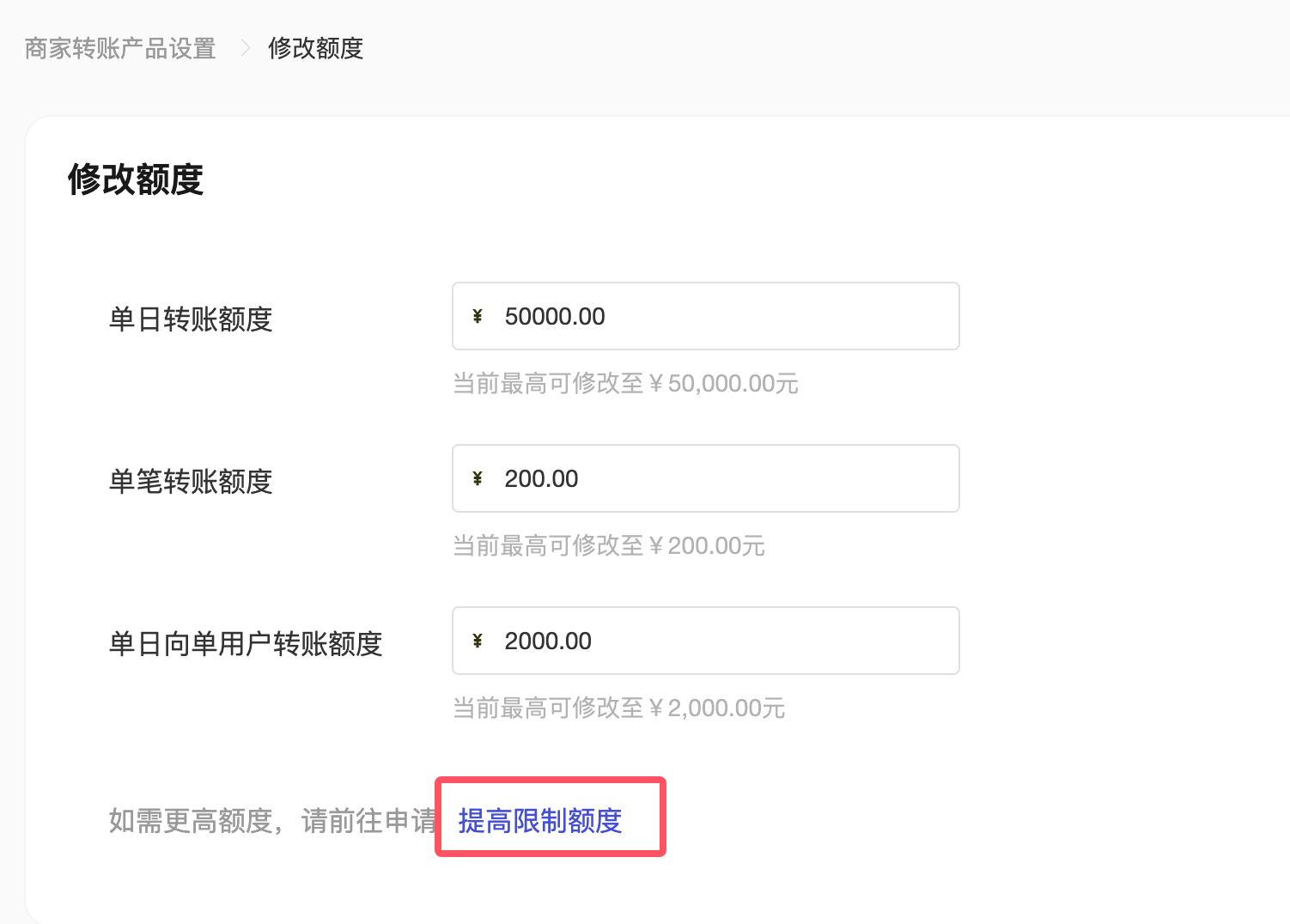Click the 修改额度 page heading
The height and width of the screenshot is (924, 1290).
136,179
